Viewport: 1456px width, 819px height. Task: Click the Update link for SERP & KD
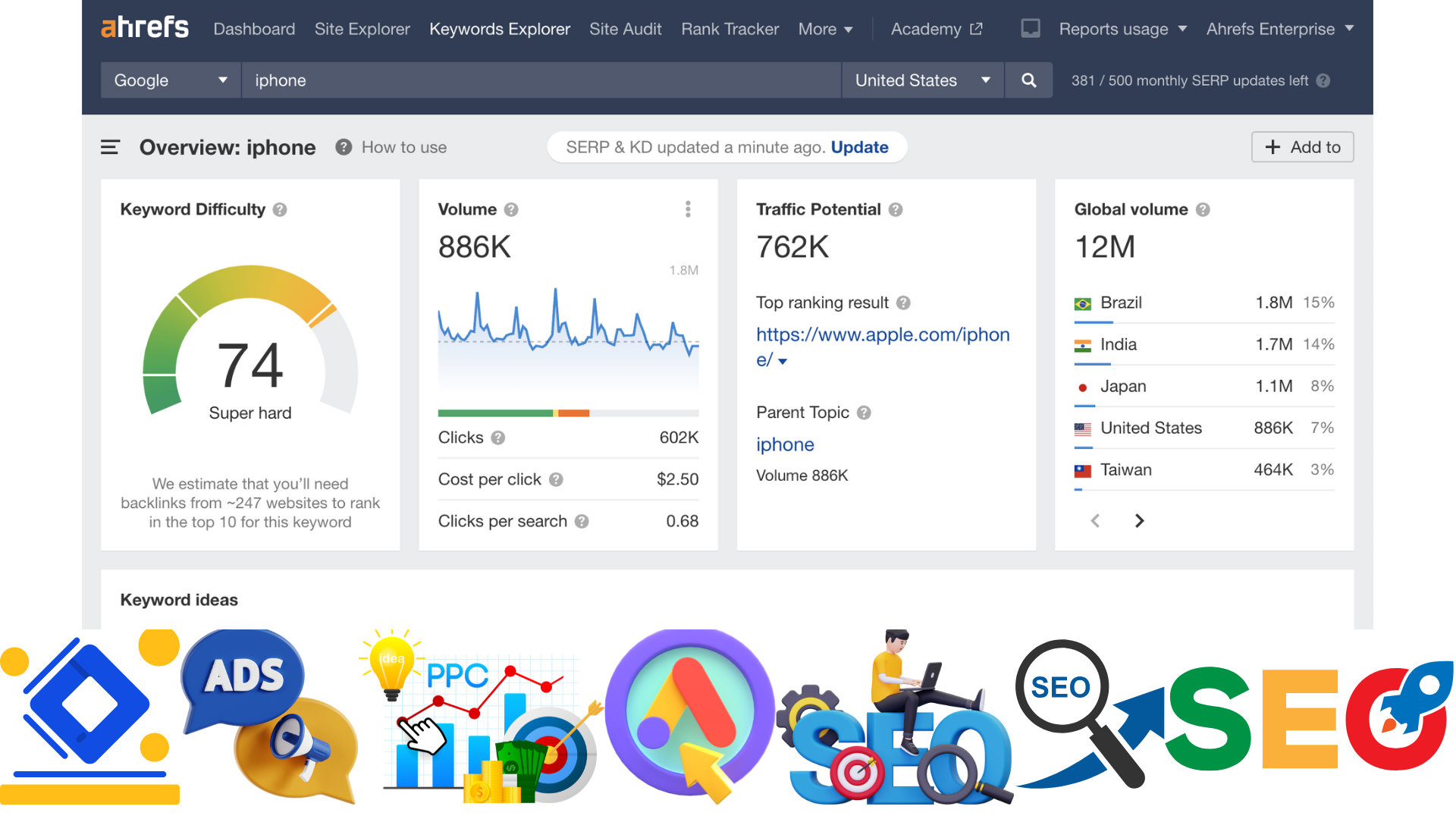[x=859, y=147]
